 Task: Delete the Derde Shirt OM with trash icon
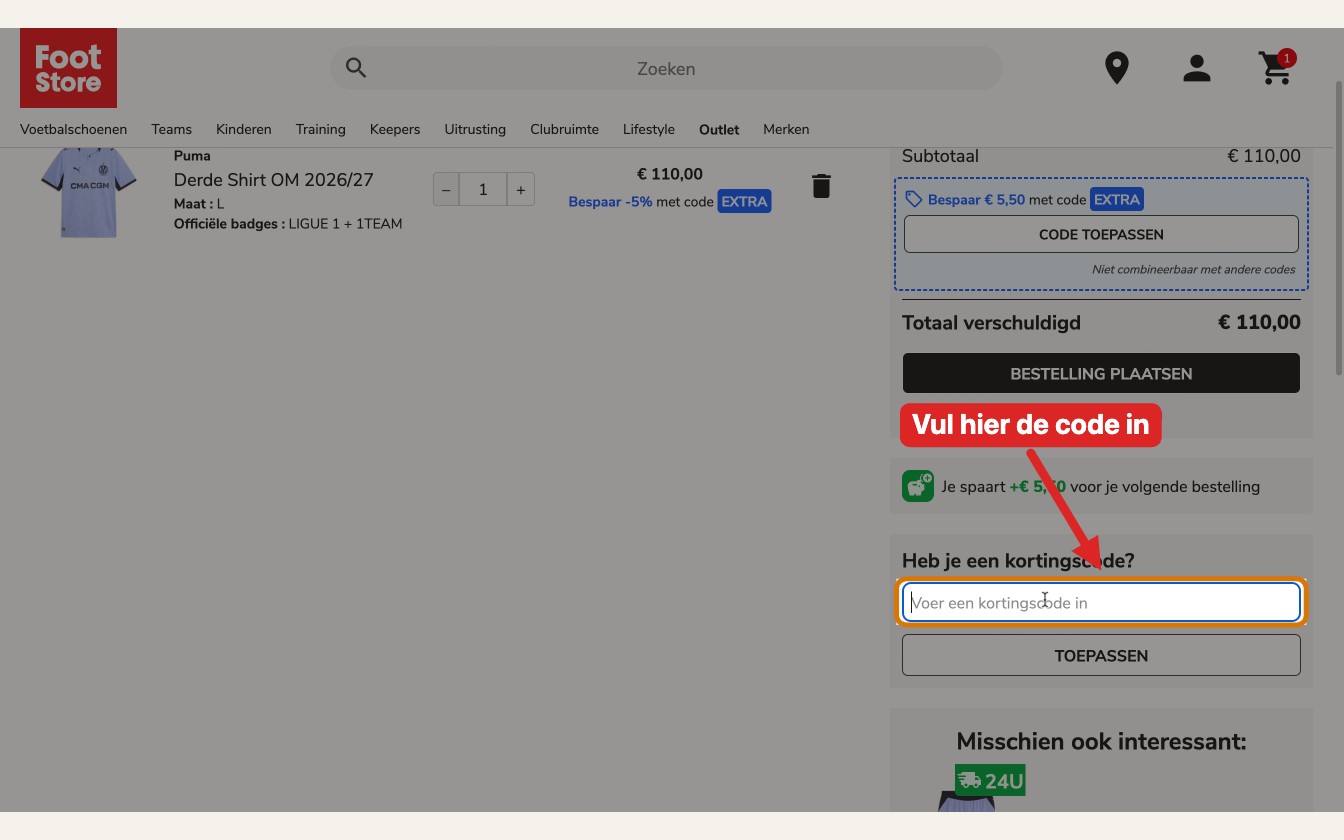point(821,186)
